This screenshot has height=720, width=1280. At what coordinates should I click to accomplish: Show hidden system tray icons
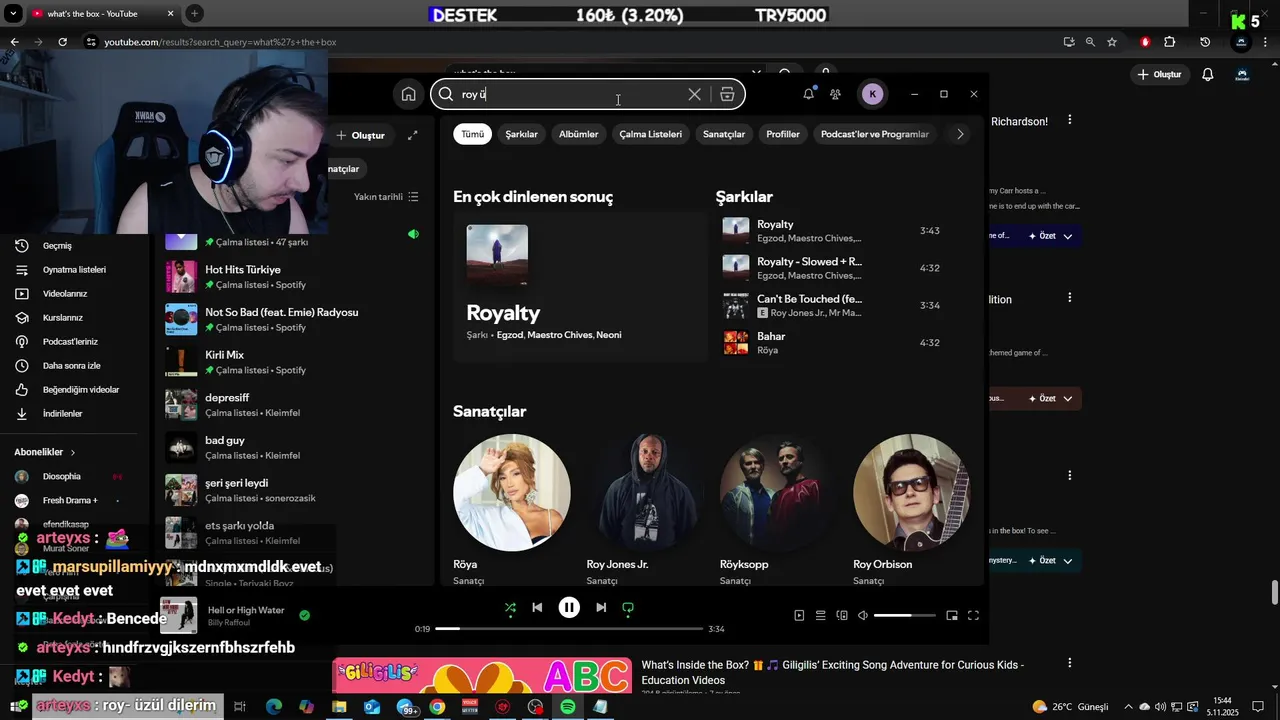1129,706
